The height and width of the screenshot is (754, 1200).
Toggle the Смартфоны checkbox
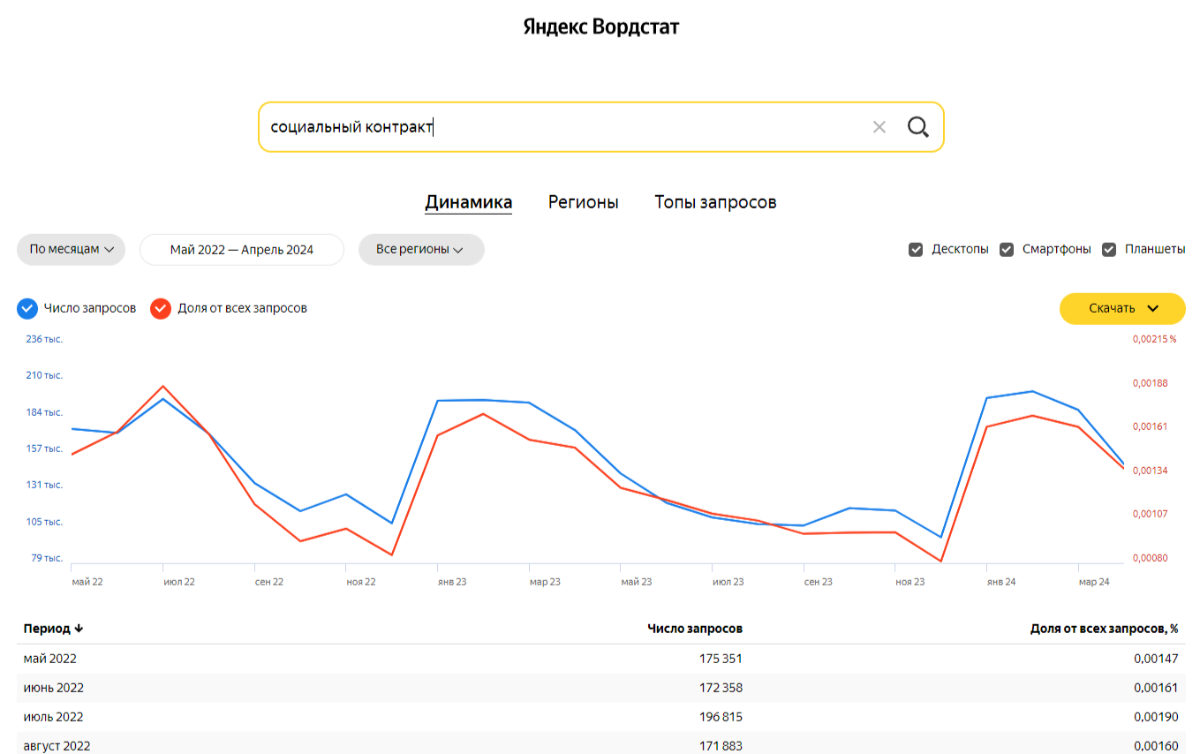tap(1007, 250)
